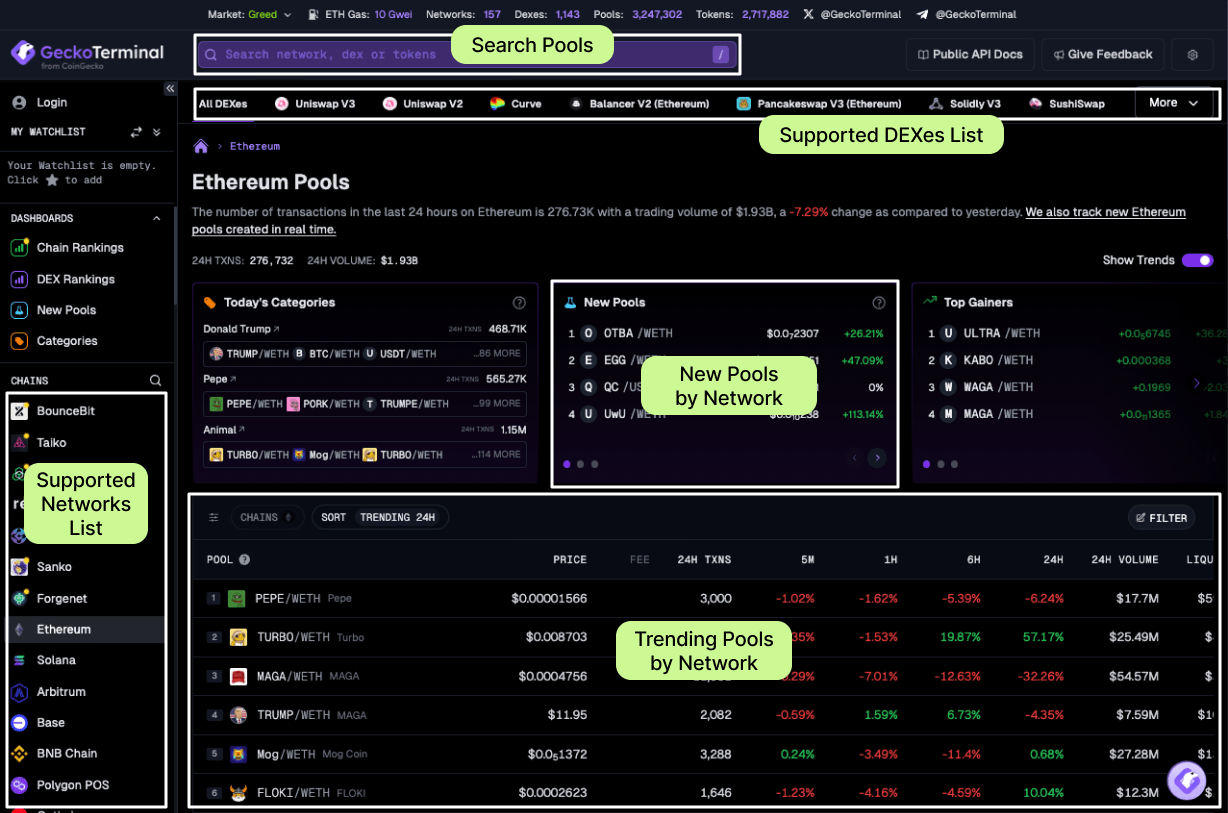Click the help icon next to POOL column header
This screenshot has width=1228, height=813.
pyautogui.click(x=244, y=560)
